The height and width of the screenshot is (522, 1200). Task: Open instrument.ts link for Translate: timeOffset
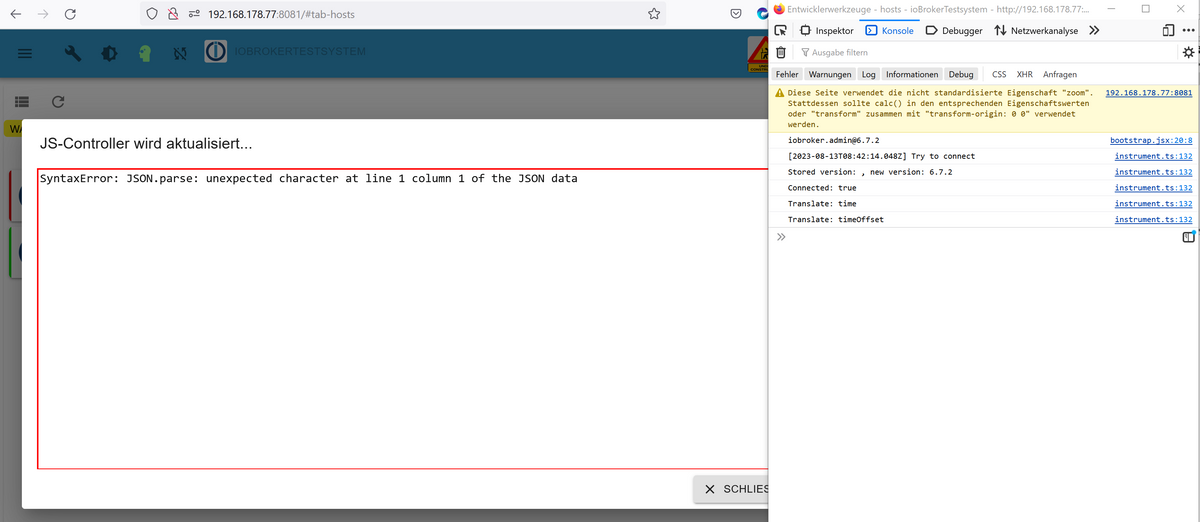tap(1153, 220)
